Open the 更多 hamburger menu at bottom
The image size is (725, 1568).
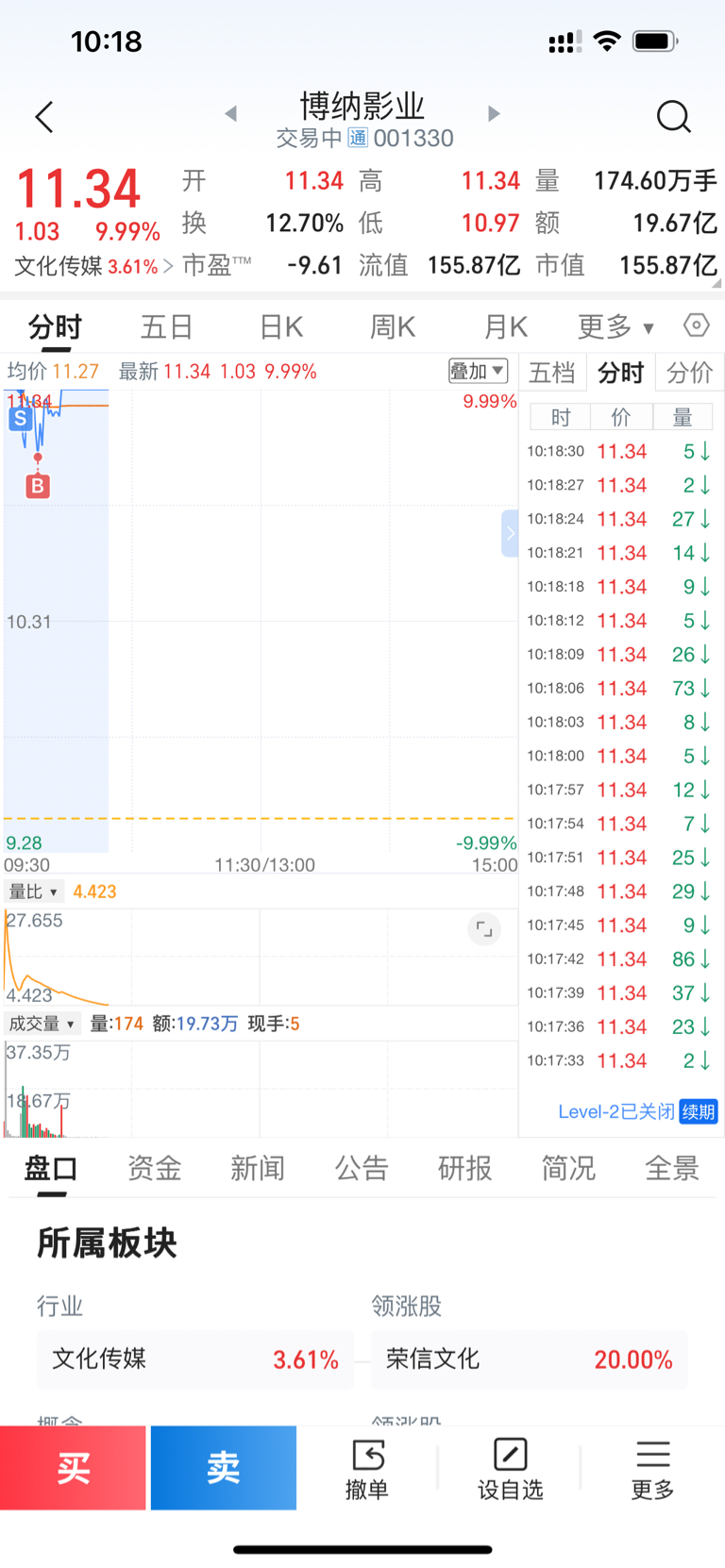click(652, 1469)
